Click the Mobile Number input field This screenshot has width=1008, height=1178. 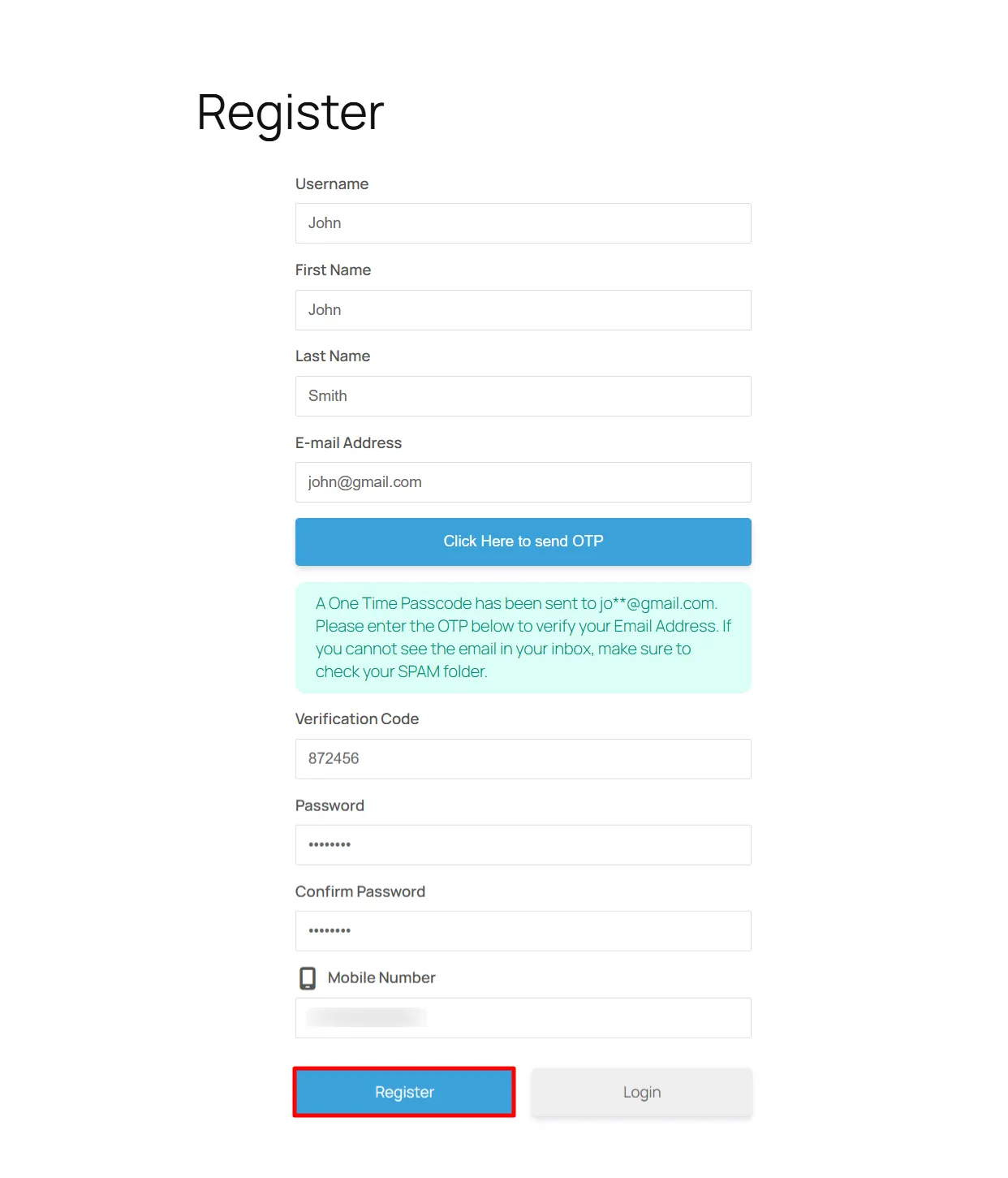[523, 1017]
